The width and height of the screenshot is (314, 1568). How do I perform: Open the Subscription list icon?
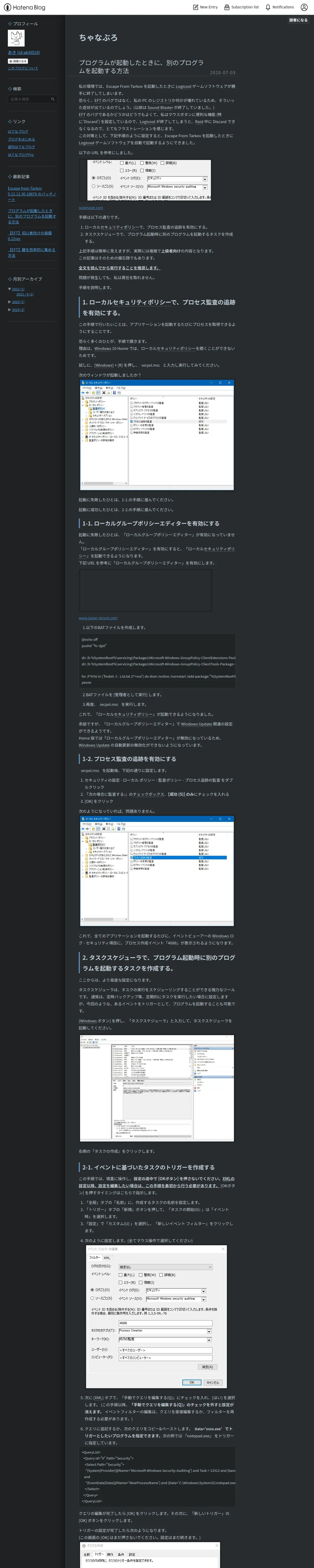tap(227, 7)
